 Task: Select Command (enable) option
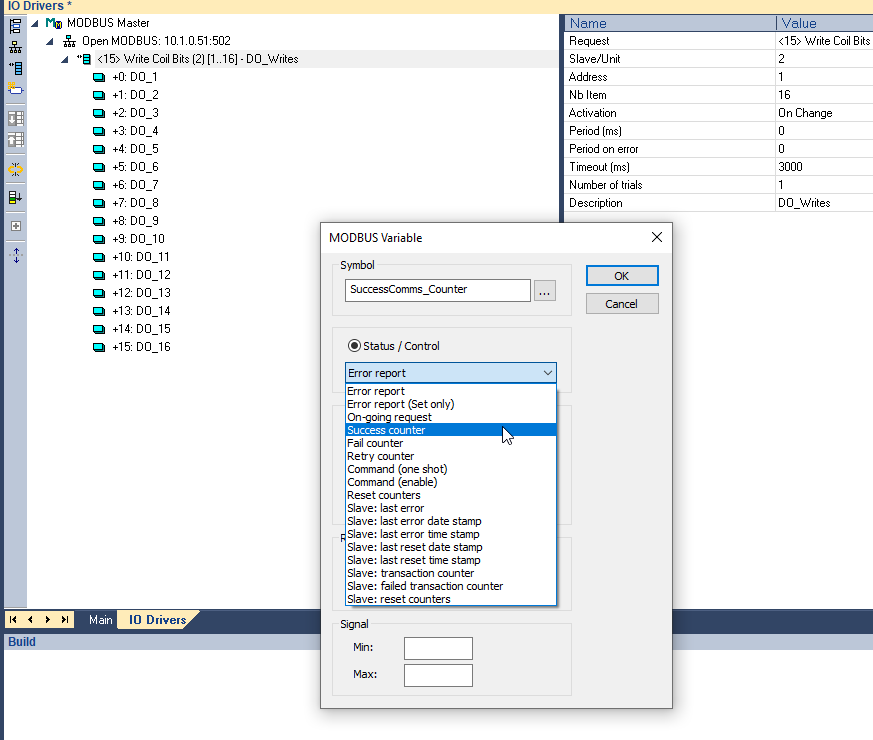pos(450,482)
